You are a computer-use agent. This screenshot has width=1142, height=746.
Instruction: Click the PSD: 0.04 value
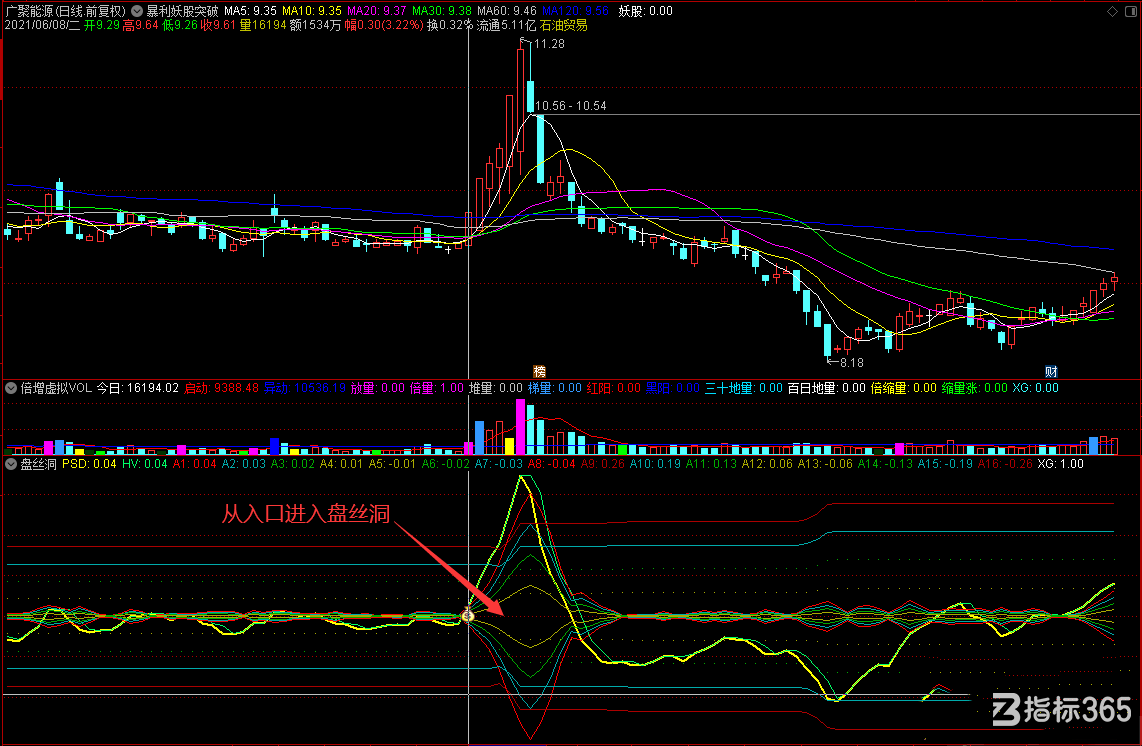click(x=89, y=464)
